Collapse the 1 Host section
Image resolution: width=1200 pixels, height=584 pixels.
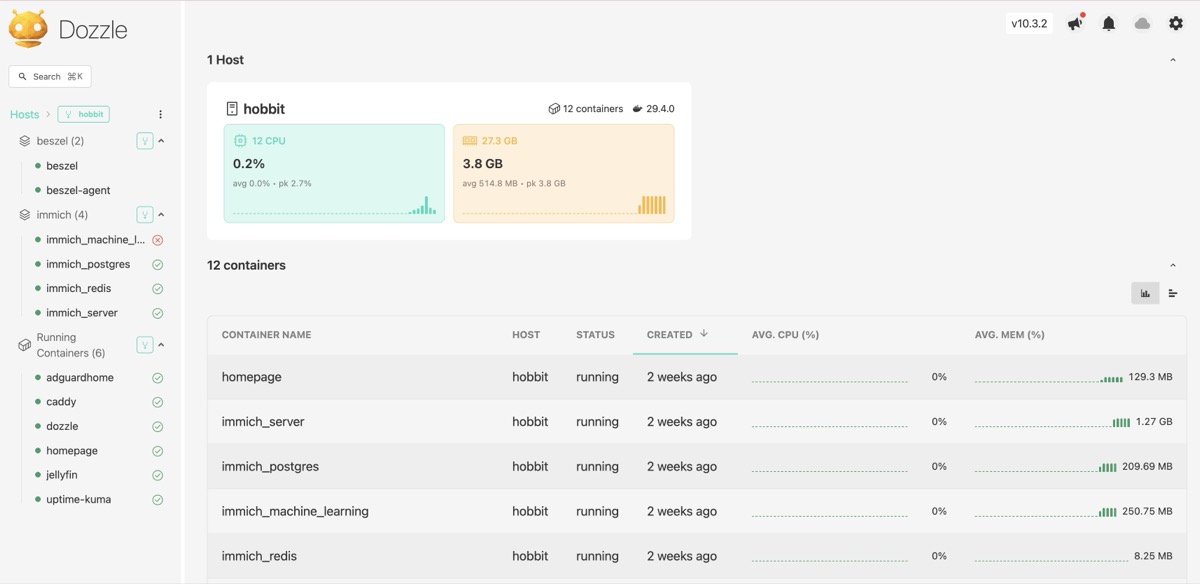pyautogui.click(x=1173, y=60)
